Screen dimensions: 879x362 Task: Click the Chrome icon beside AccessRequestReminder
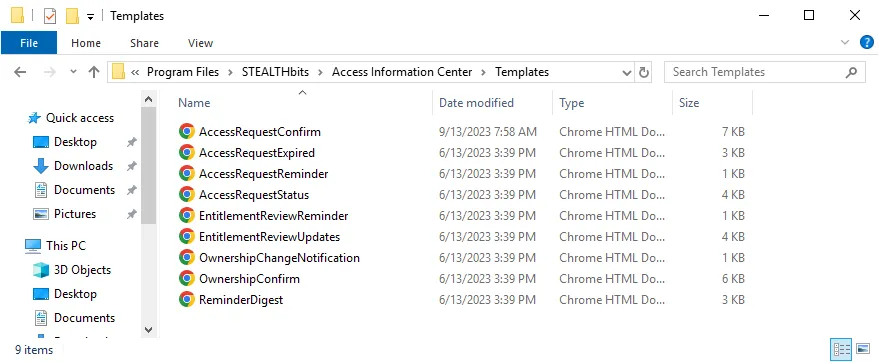pos(187,174)
